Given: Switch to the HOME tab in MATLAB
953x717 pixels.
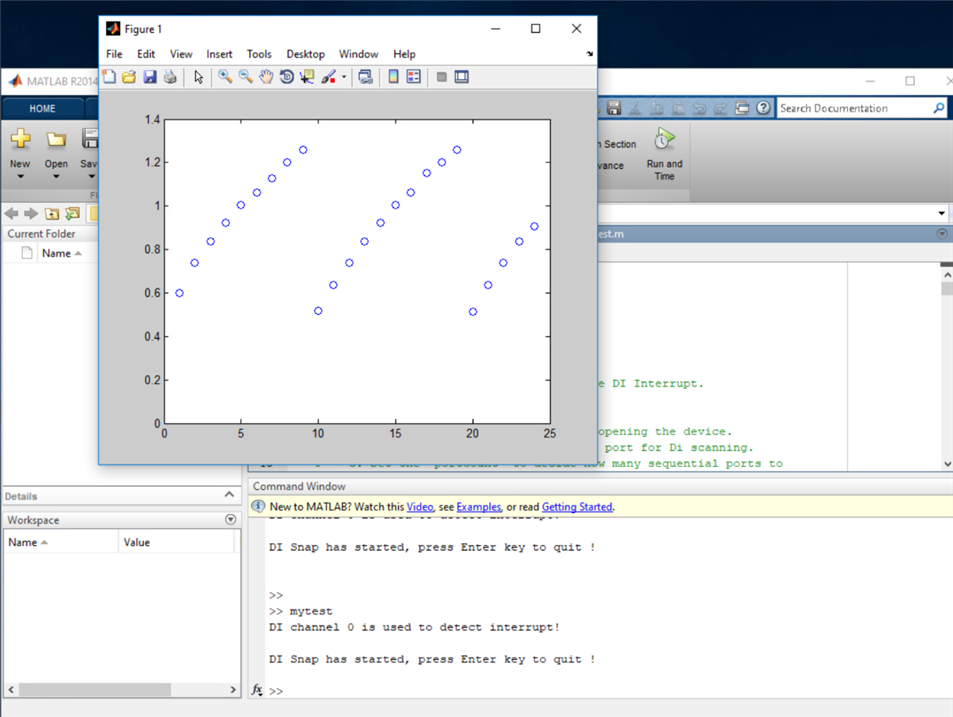Looking at the screenshot, I should [x=43, y=109].
